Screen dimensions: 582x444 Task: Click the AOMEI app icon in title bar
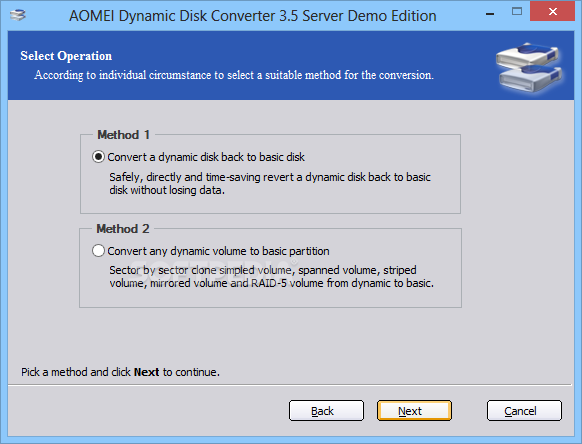(x=17, y=15)
